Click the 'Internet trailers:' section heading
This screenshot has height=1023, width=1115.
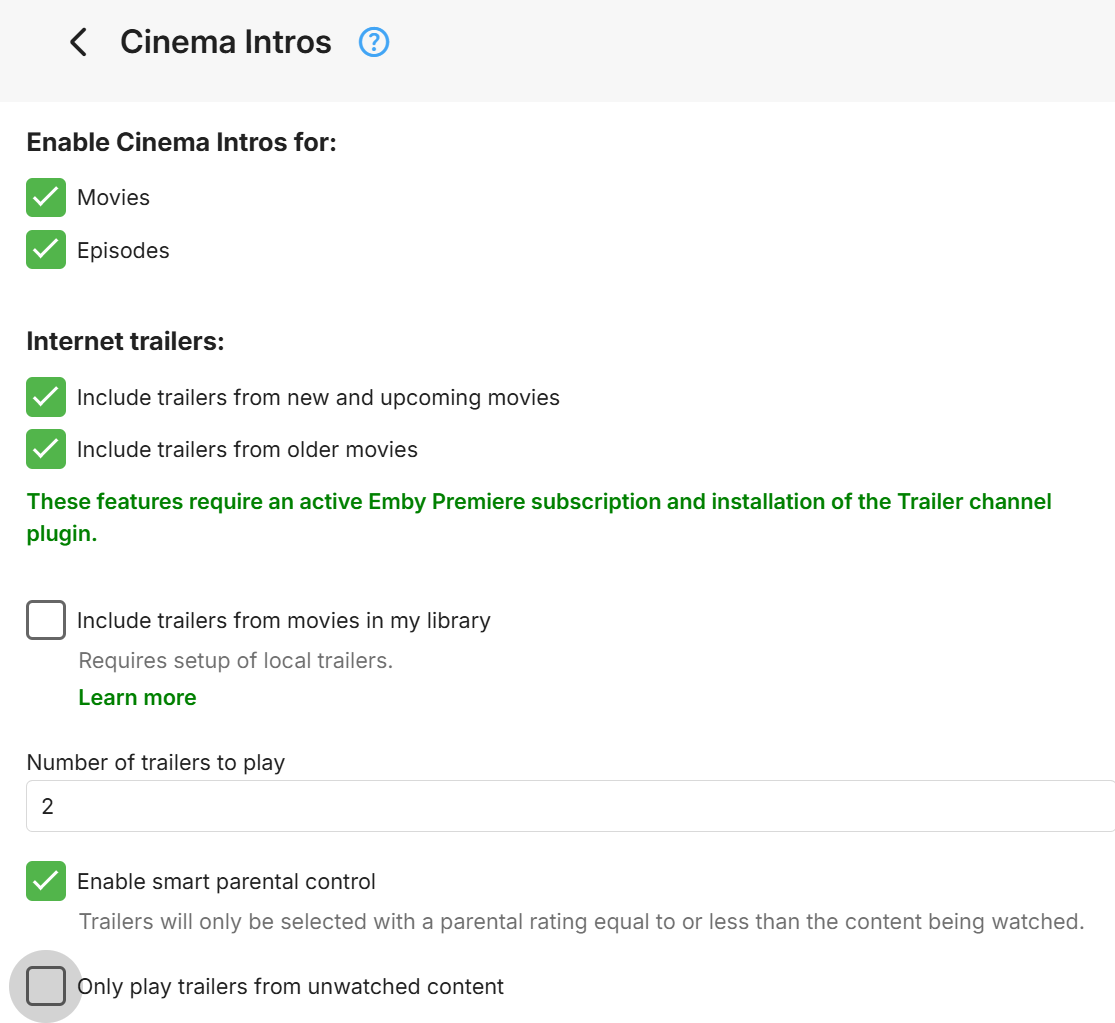coord(125,342)
